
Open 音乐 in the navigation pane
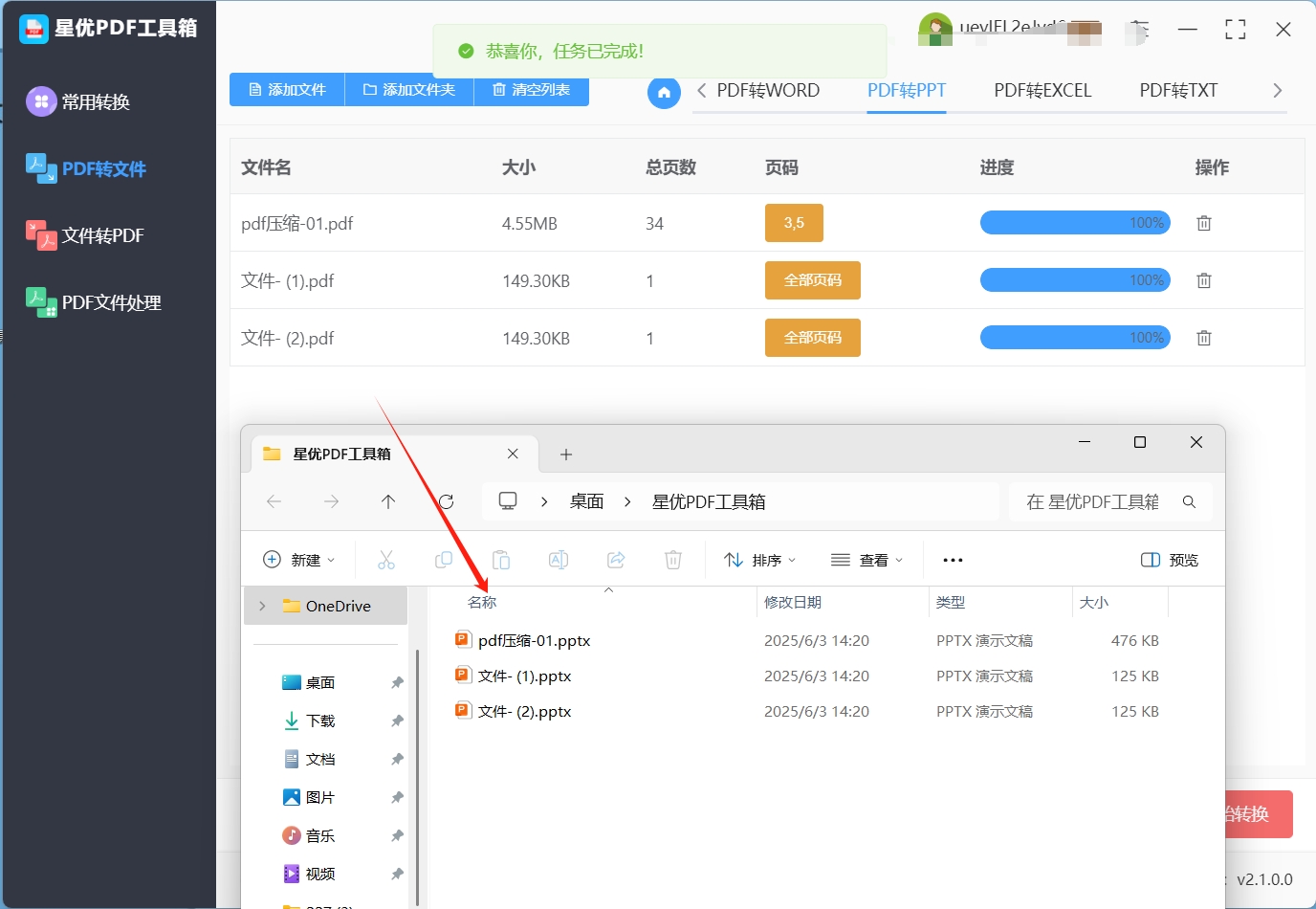(x=320, y=835)
